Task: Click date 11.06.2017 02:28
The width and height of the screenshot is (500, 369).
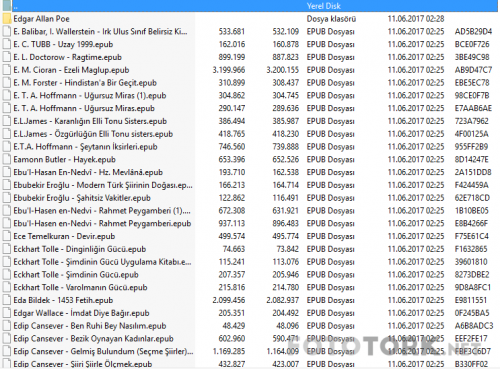Action: tap(416, 19)
